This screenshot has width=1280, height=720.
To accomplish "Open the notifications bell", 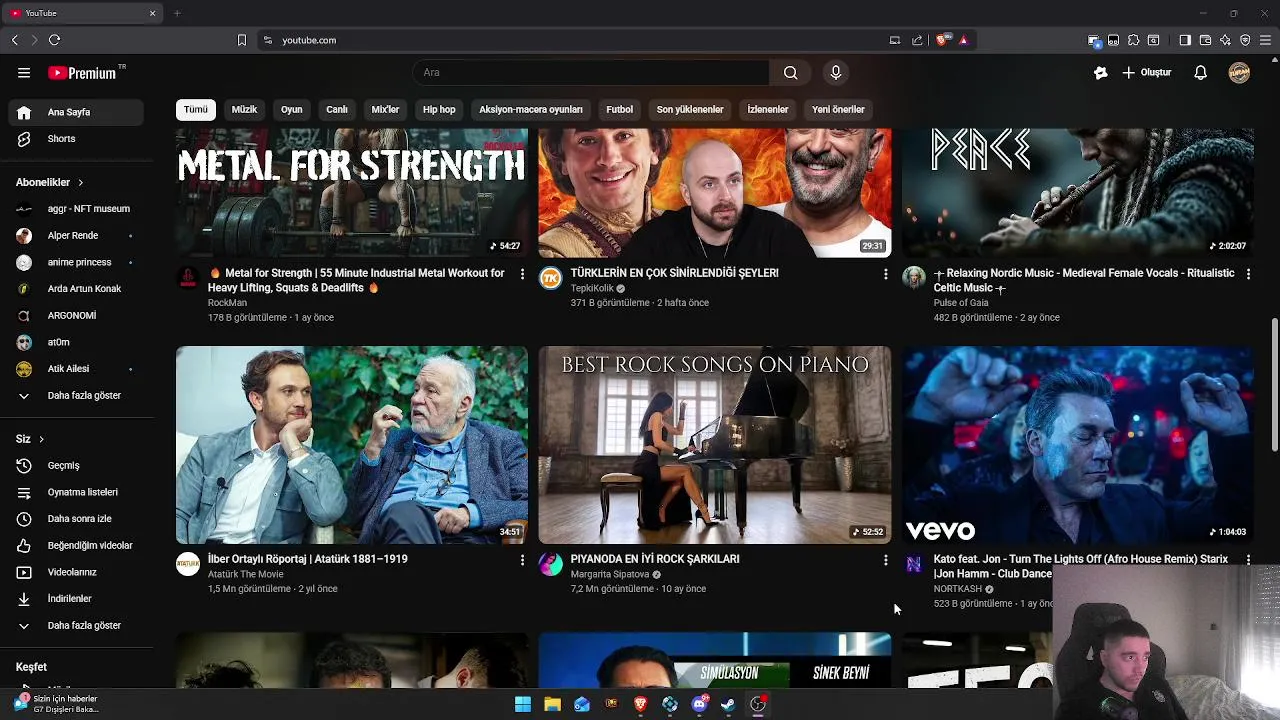I will pos(1201,72).
